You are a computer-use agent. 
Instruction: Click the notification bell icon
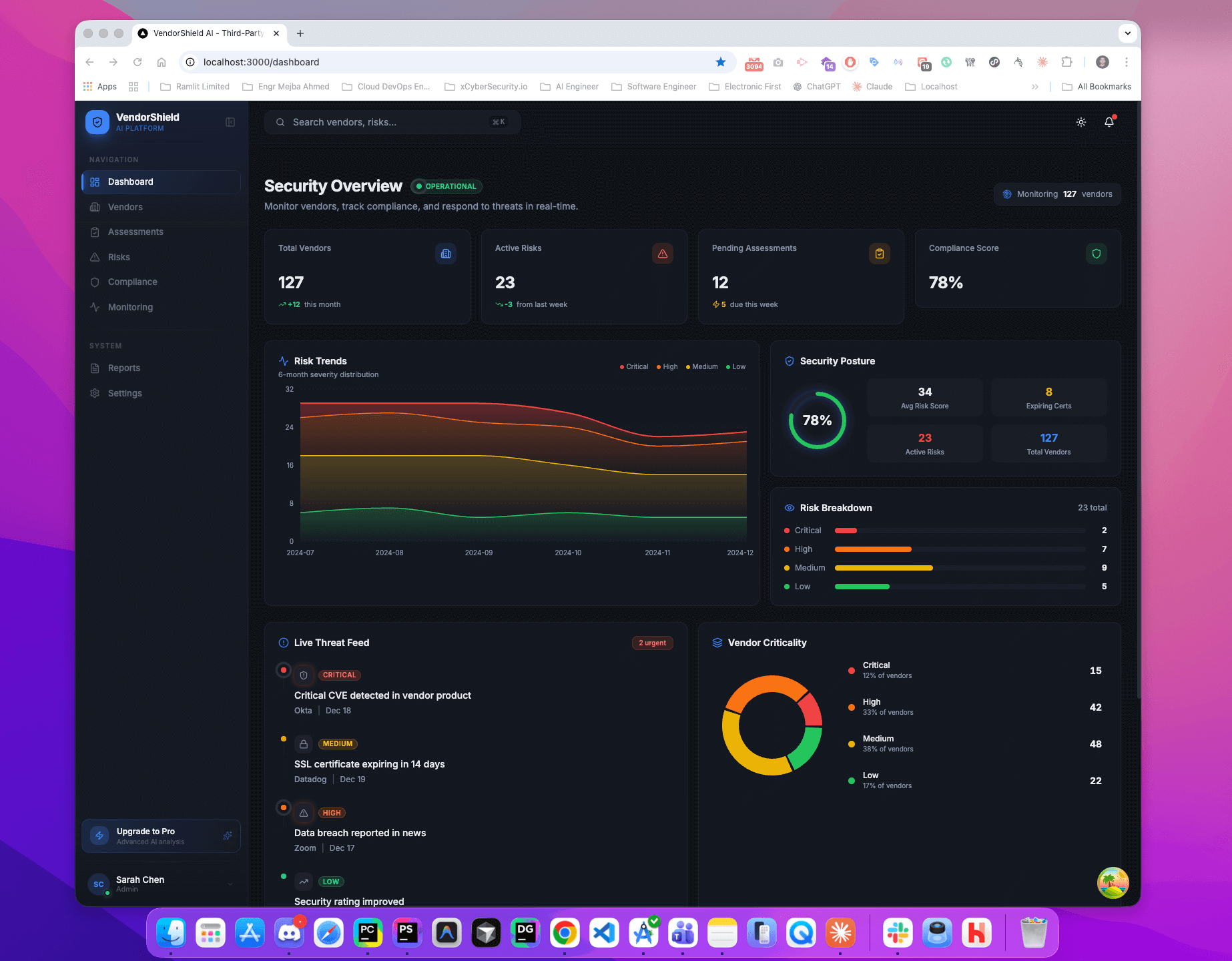pos(1110,122)
